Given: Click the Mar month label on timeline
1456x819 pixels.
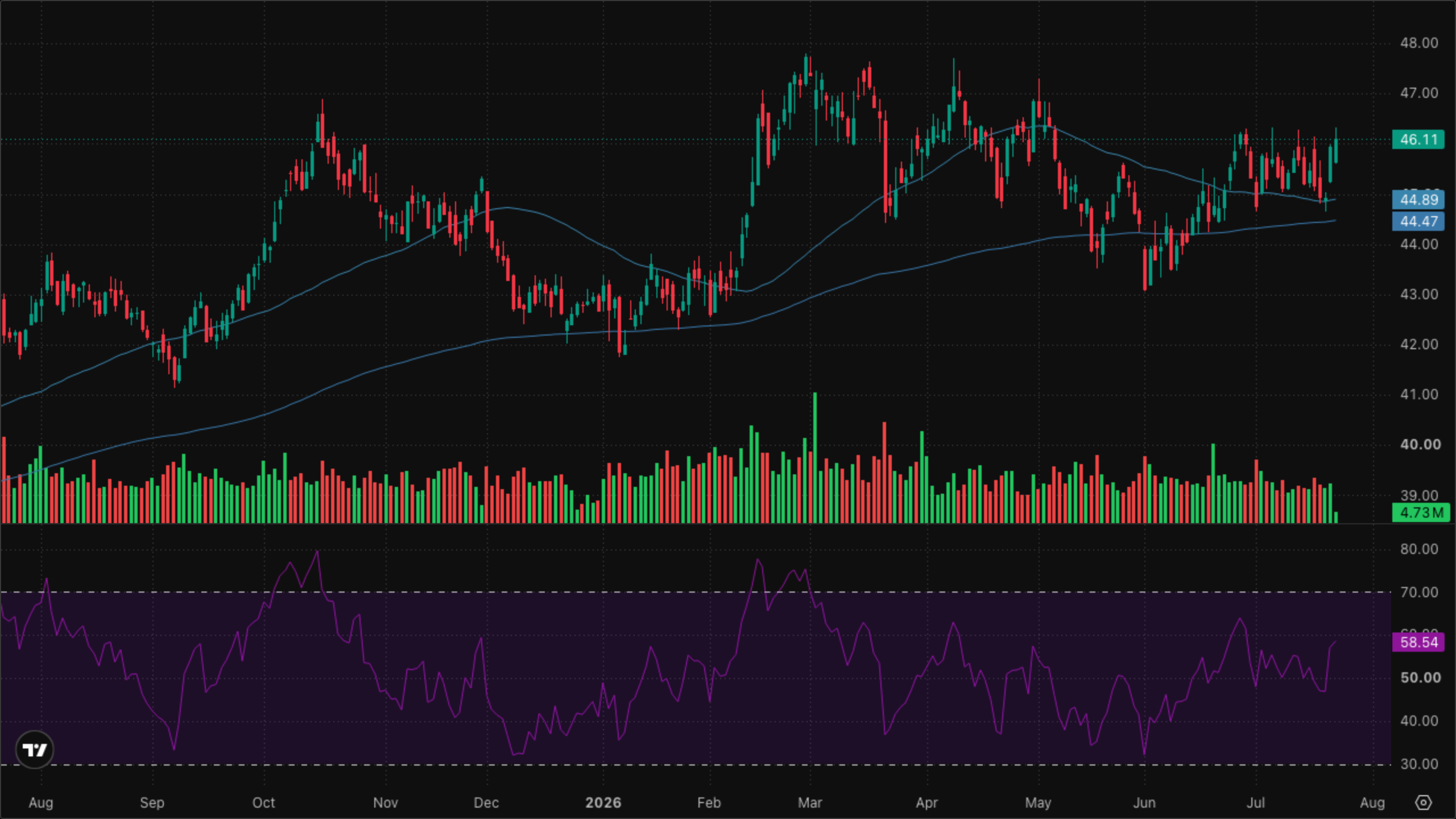Looking at the screenshot, I should coord(809,803).
